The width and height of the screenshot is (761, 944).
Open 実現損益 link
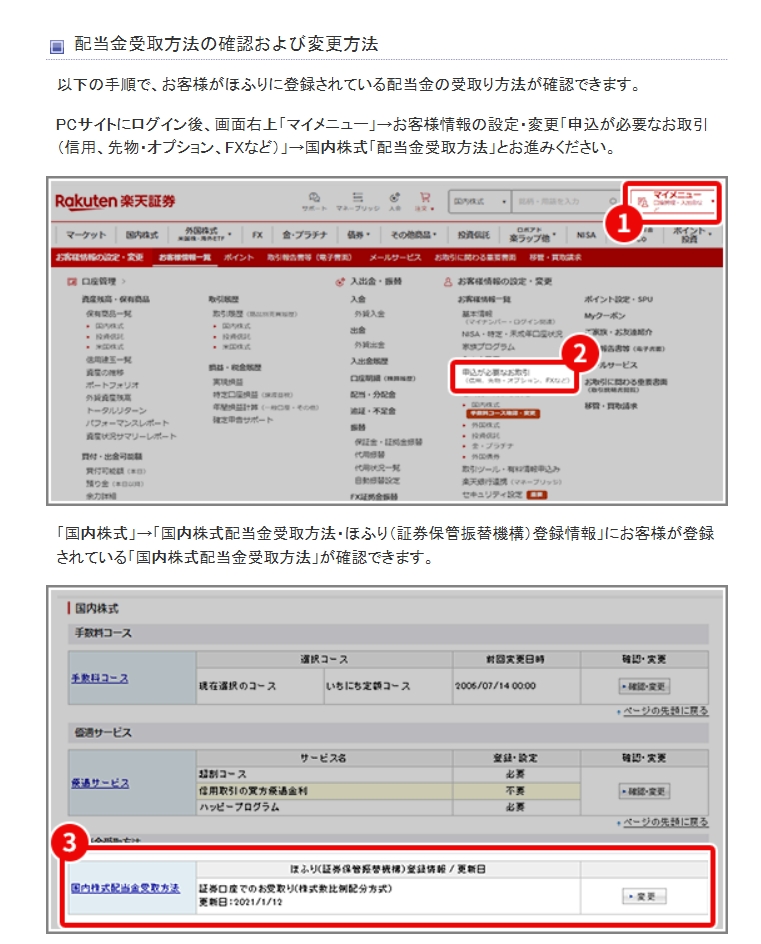228,382
